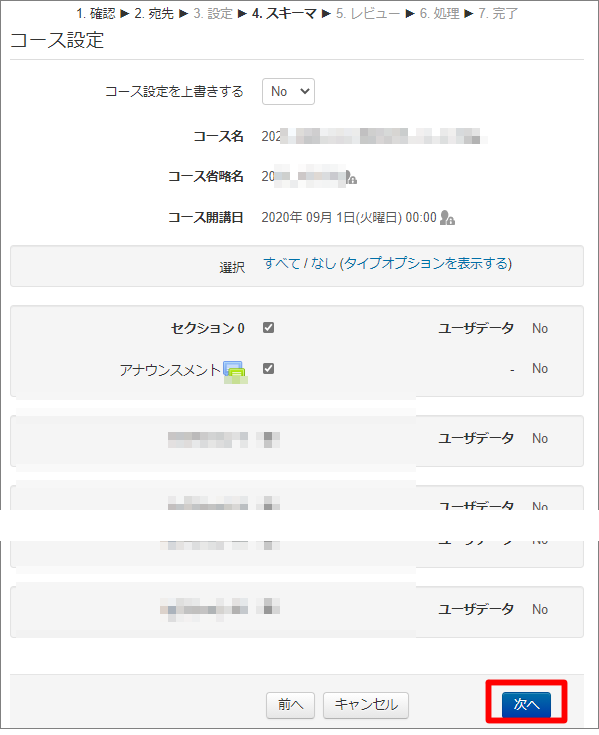Open the overwrite course settings dropdown
This screenshot has width=599, height=735.
click(288, 91)
